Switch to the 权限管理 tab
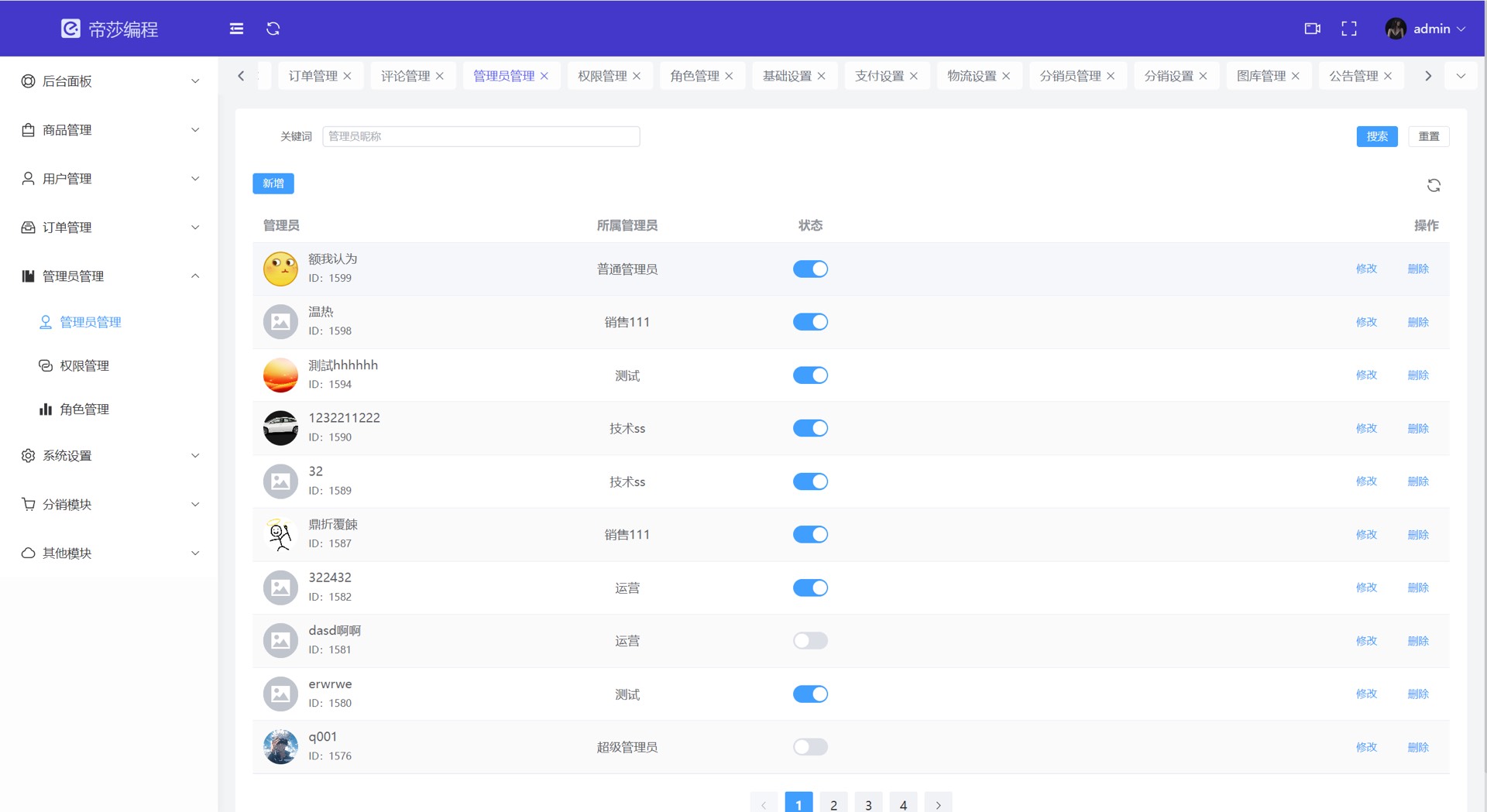Image resolution: width=1487 pixels, height=812 pixels. [602, 76]
